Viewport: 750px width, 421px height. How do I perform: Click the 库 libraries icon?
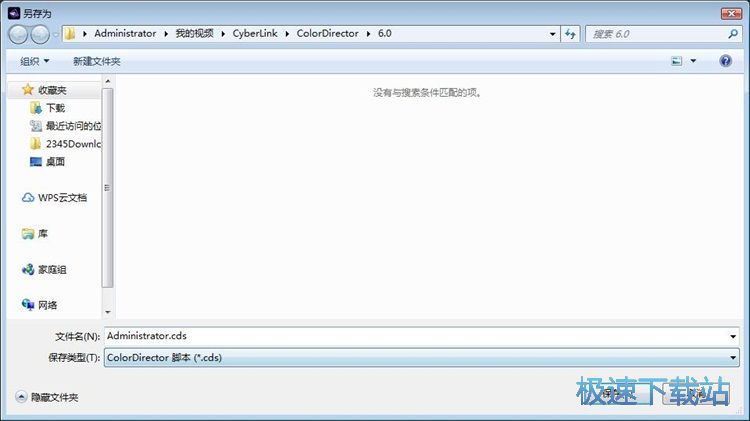click(x=28, y=233)
